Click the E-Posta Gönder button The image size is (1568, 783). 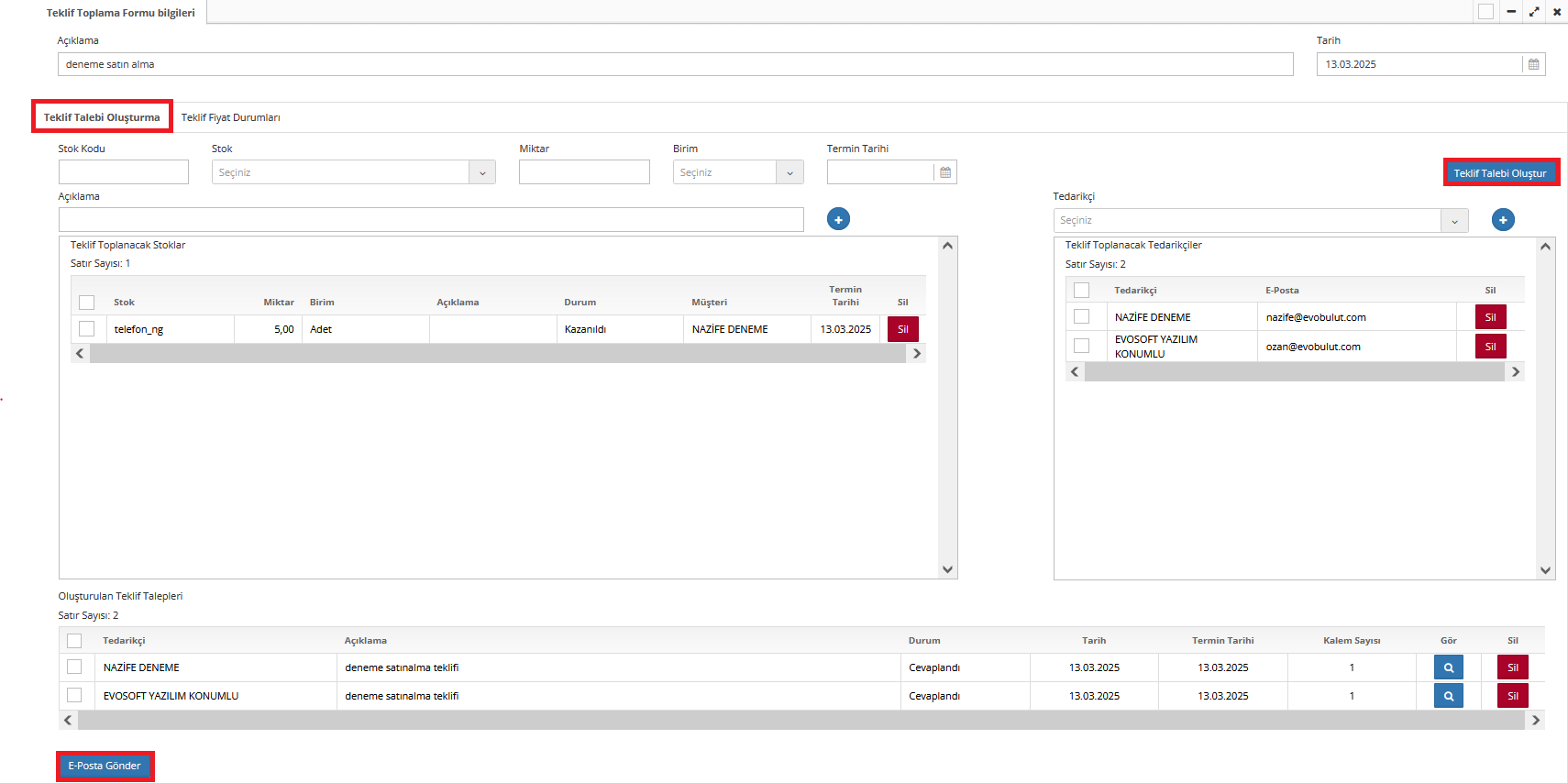pos(105,766)
